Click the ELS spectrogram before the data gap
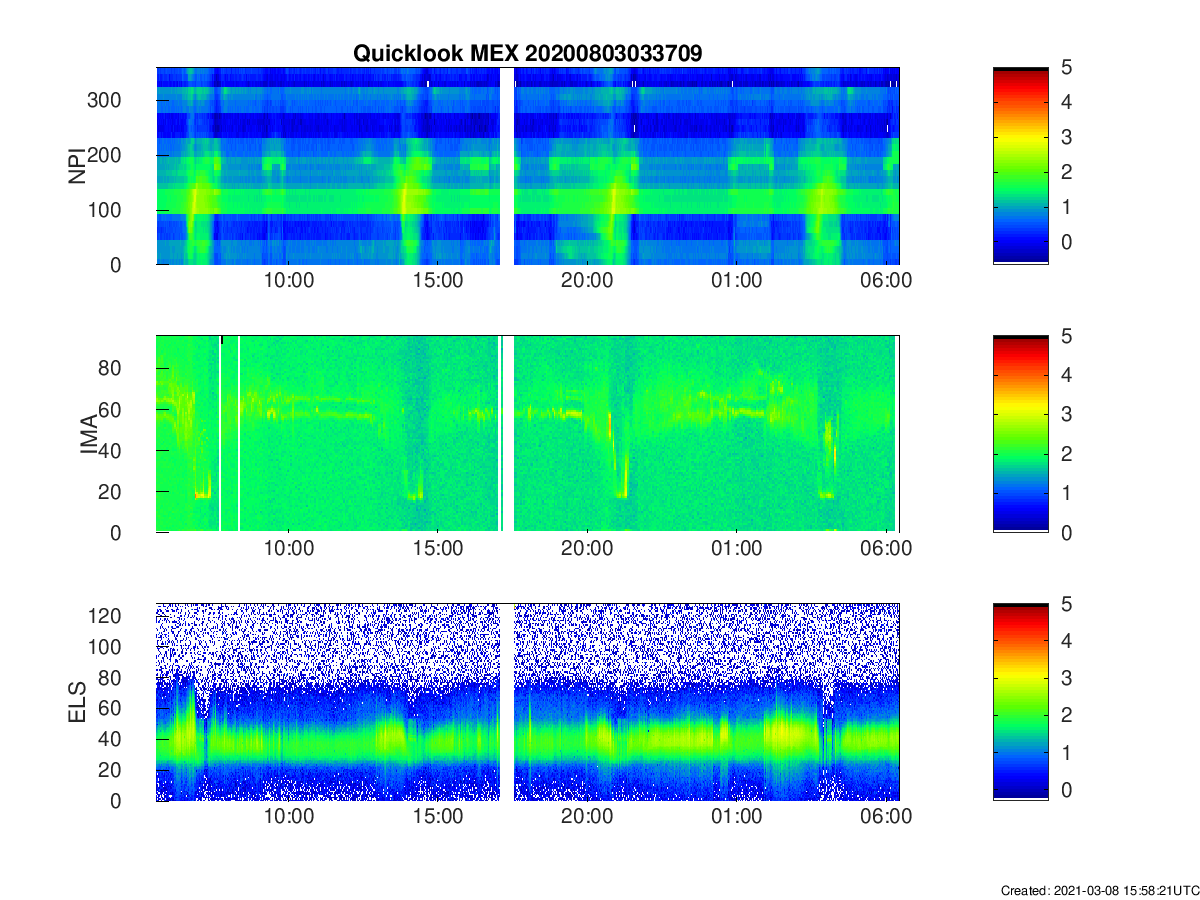1200x900 pixels. coord(328,702)
